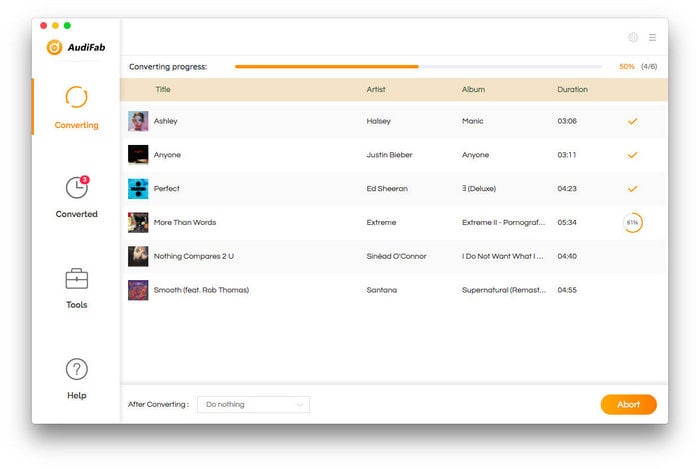Select the song title More Than Words
700x469 pixels.
click(185, 222)
